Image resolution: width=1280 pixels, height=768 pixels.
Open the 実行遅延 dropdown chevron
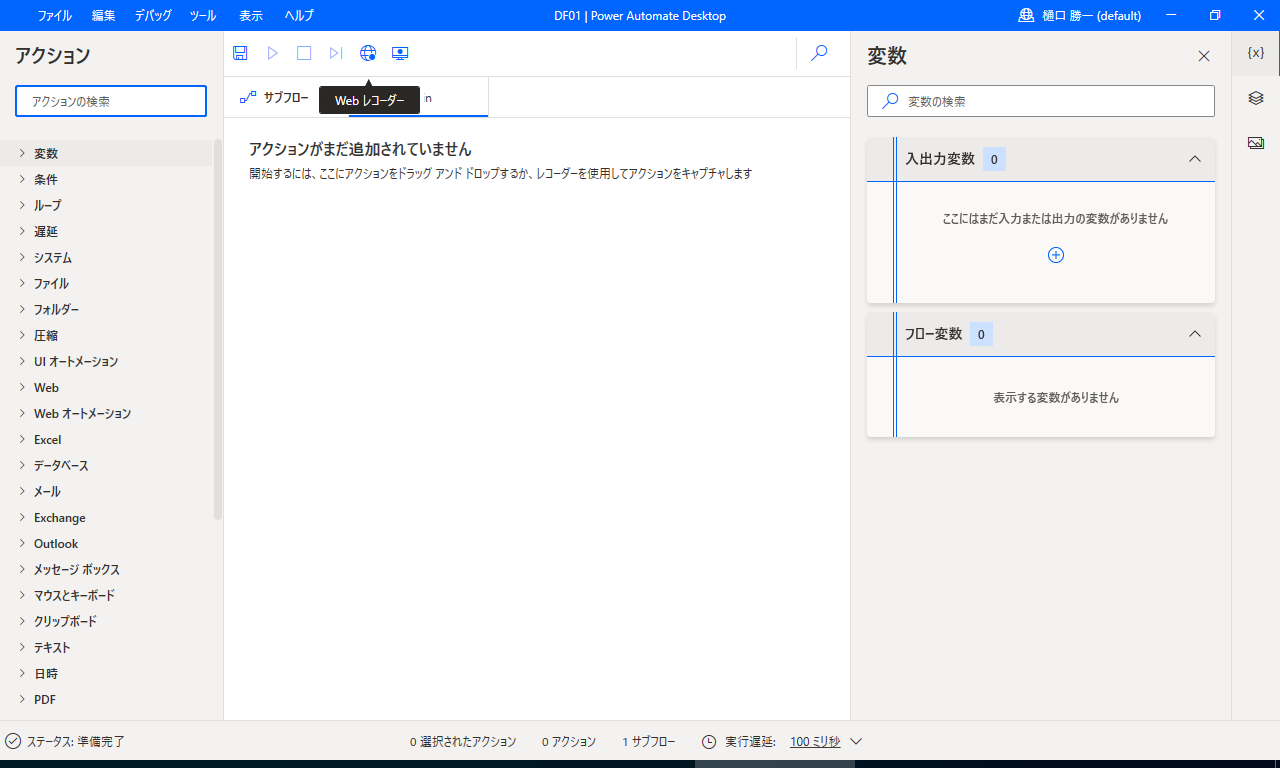coord(856,741)
